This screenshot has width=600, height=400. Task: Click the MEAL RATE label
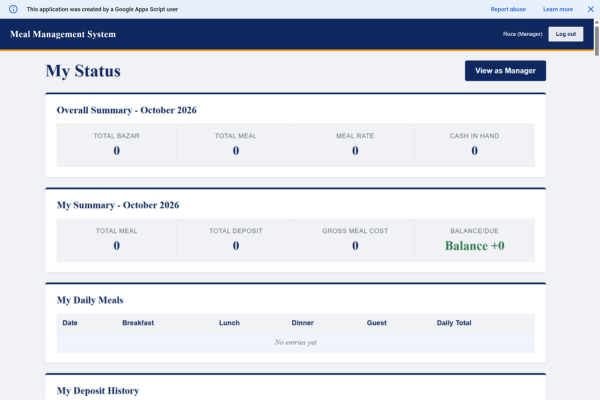tap(355, 136)
